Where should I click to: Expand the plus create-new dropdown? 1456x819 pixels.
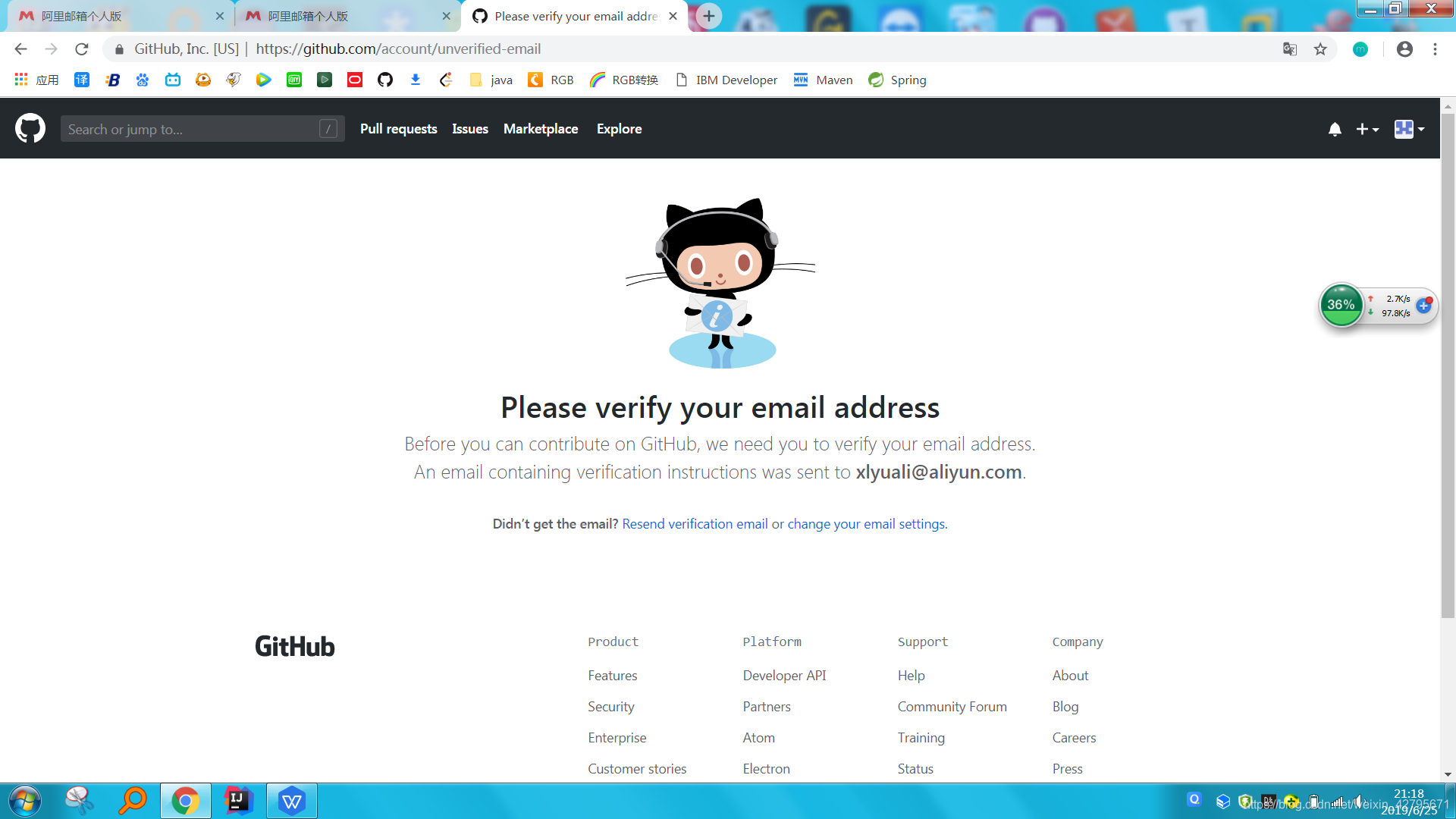pyautogui.click(x=1367, y=129)
